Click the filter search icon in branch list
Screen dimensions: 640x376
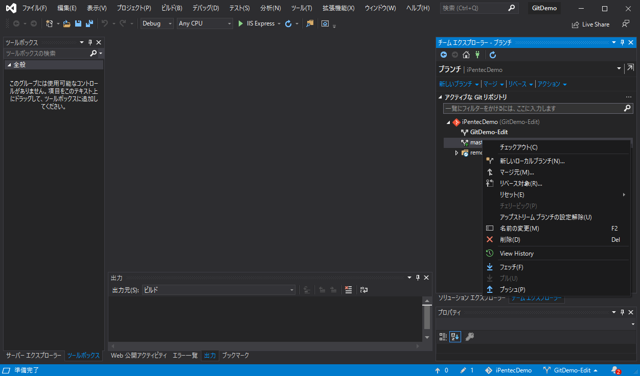pyautogui.click(x=627, y=108)
